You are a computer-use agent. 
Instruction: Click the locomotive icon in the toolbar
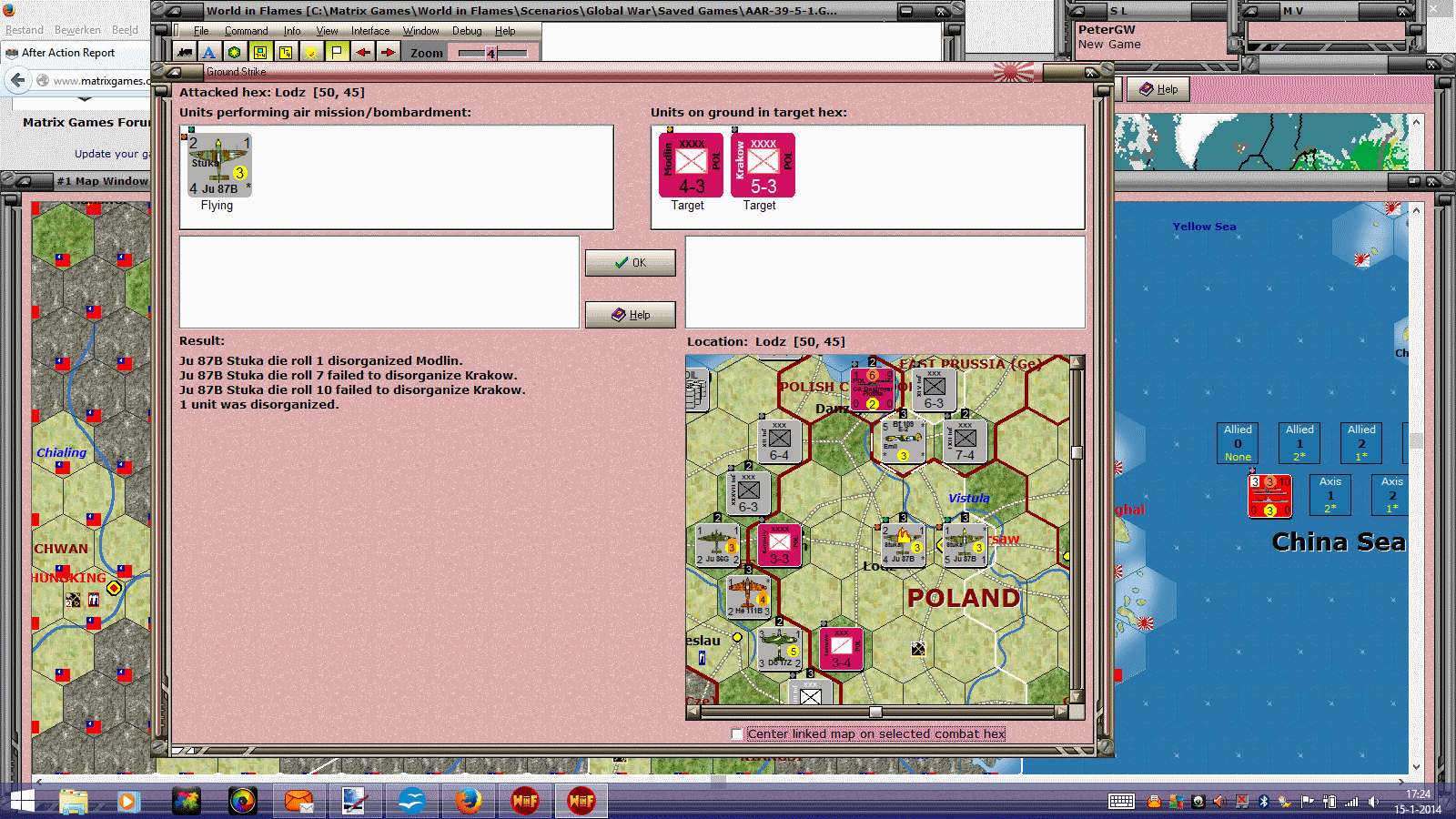click(185, 53)
